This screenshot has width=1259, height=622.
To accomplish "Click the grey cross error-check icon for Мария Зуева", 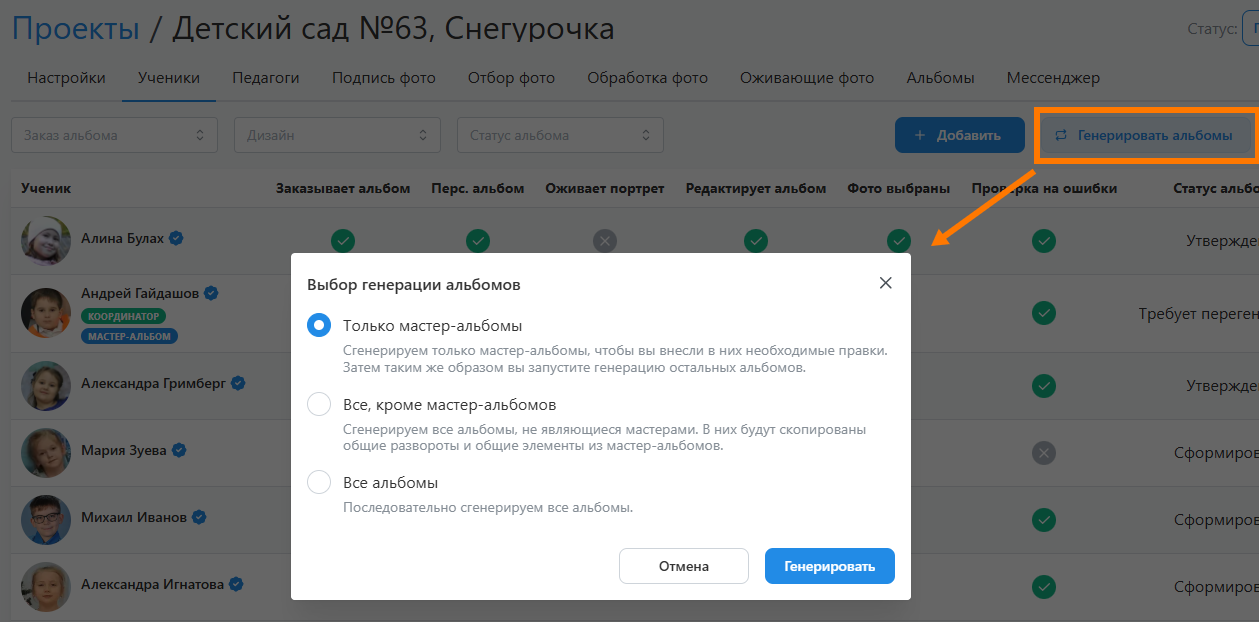I will [1044, 453].
